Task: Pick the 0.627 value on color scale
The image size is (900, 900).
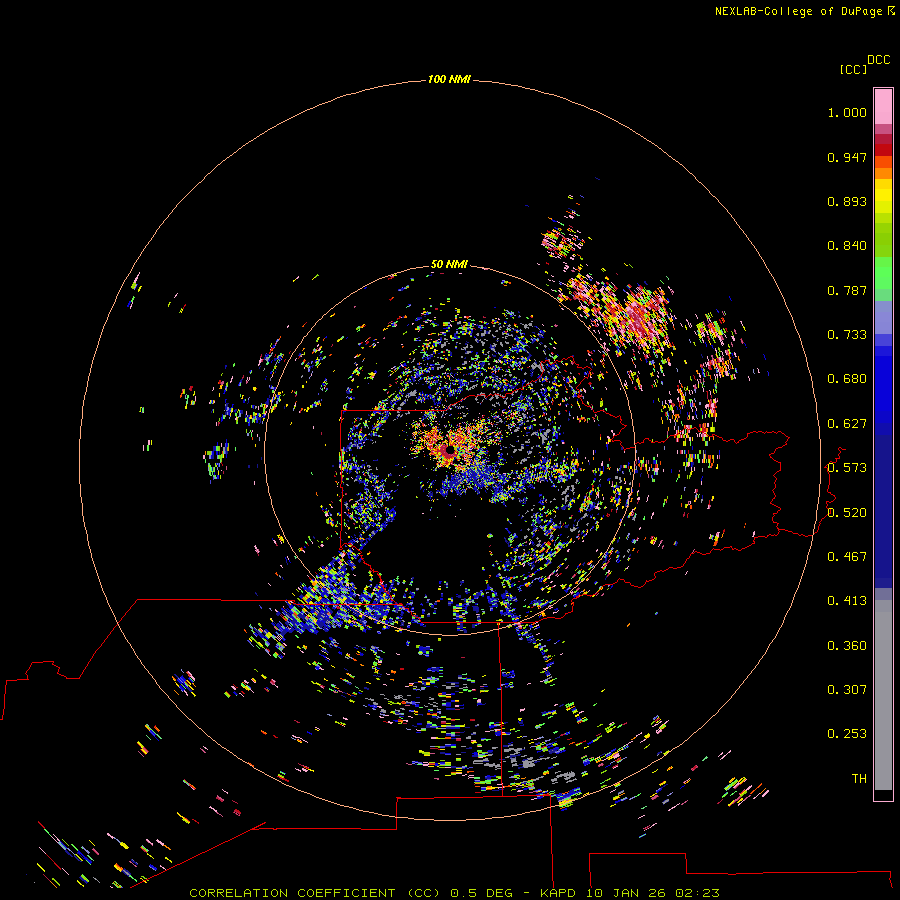Action: (x=847, y=424)
